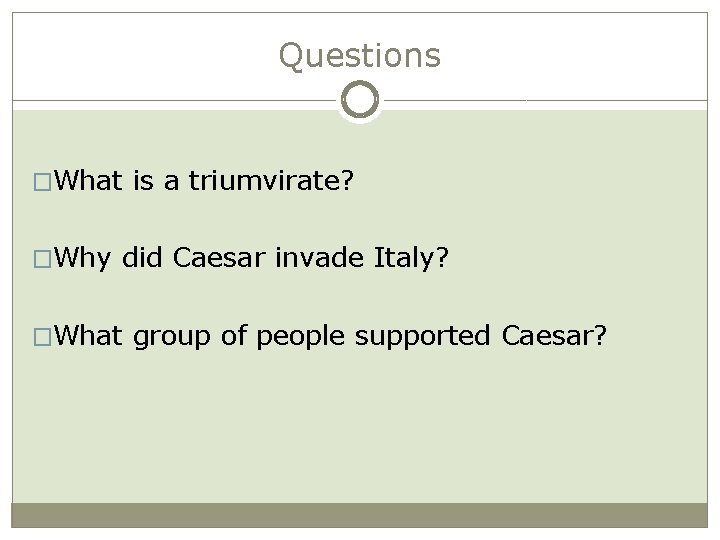Click the word 'Caesar' in the second question
Image resolution: width=720 pixels, height=540 pixels.
[x=219, y=258]
